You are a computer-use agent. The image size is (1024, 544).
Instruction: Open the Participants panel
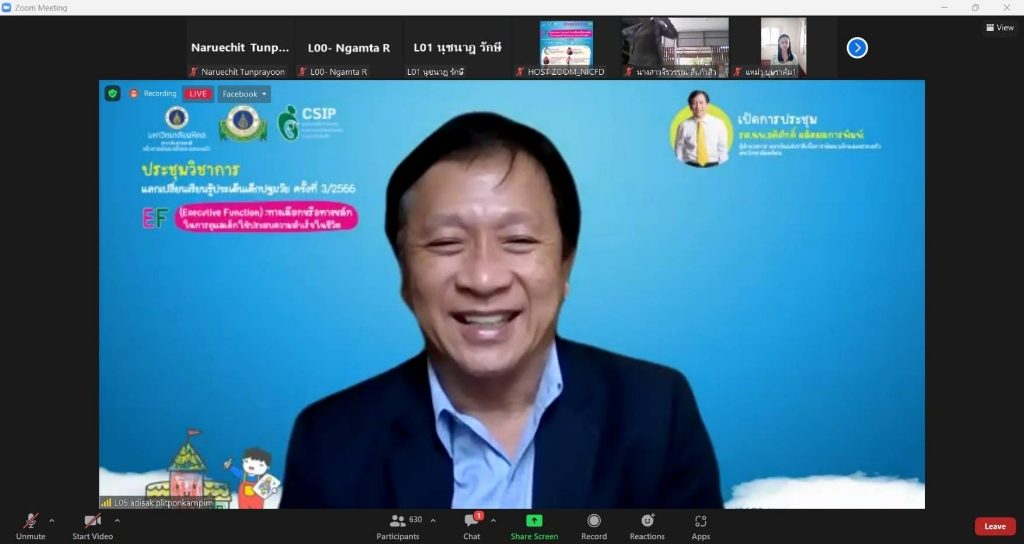(398, 526)
